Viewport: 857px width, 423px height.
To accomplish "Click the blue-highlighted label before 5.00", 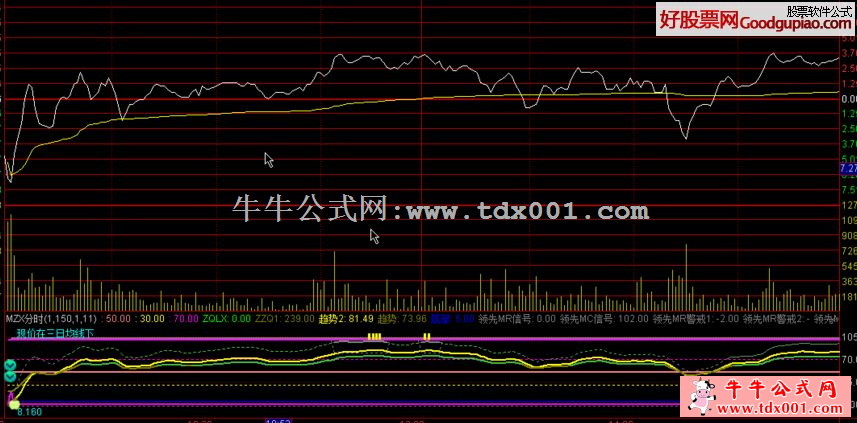I will 440,319.
